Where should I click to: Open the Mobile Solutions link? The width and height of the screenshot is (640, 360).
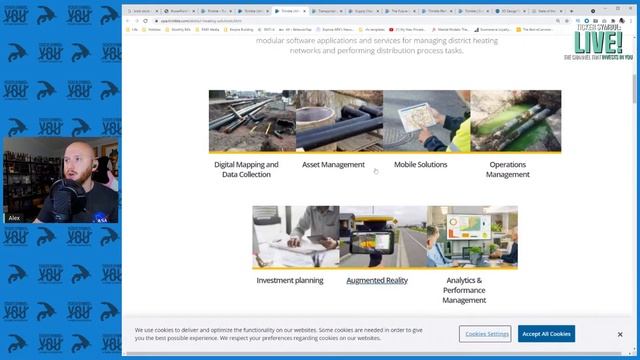coord(420,164)
